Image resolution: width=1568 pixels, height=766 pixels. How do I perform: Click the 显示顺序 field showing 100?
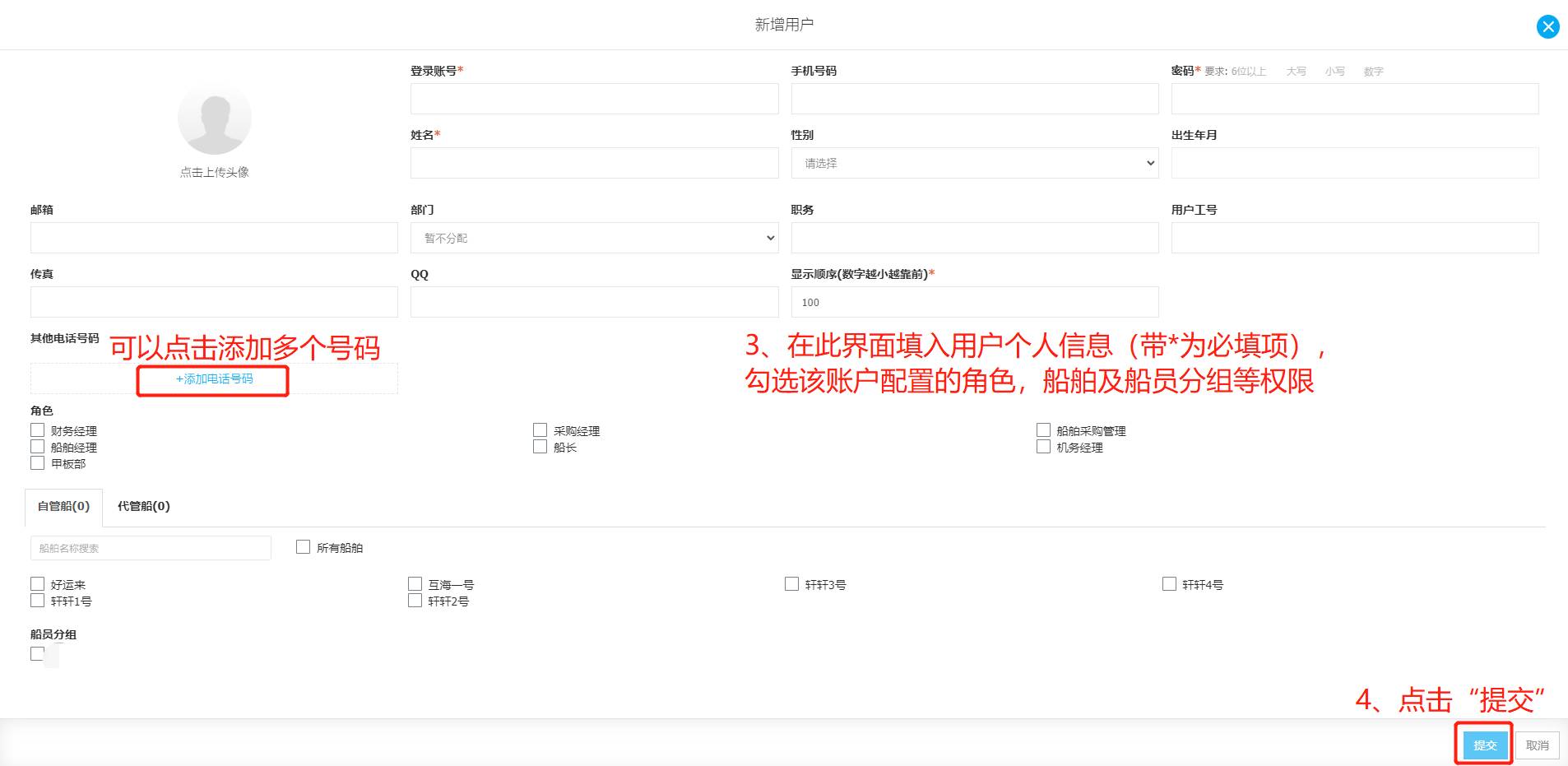coord(975,302)
